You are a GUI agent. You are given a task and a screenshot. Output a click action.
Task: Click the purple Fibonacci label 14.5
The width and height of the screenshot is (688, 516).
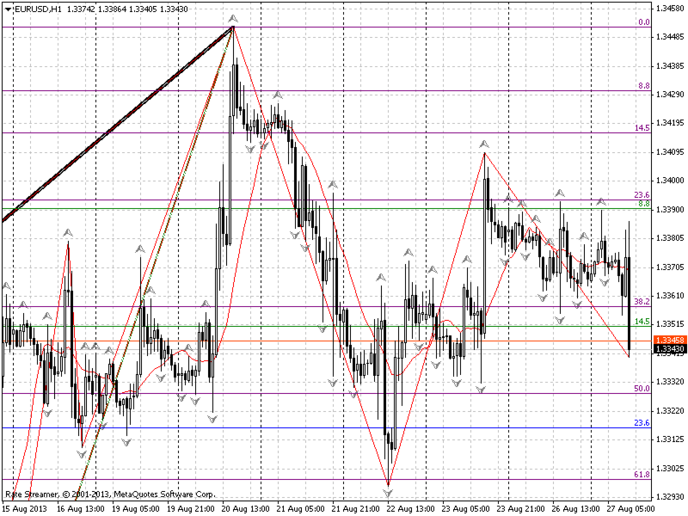point(642,128)
